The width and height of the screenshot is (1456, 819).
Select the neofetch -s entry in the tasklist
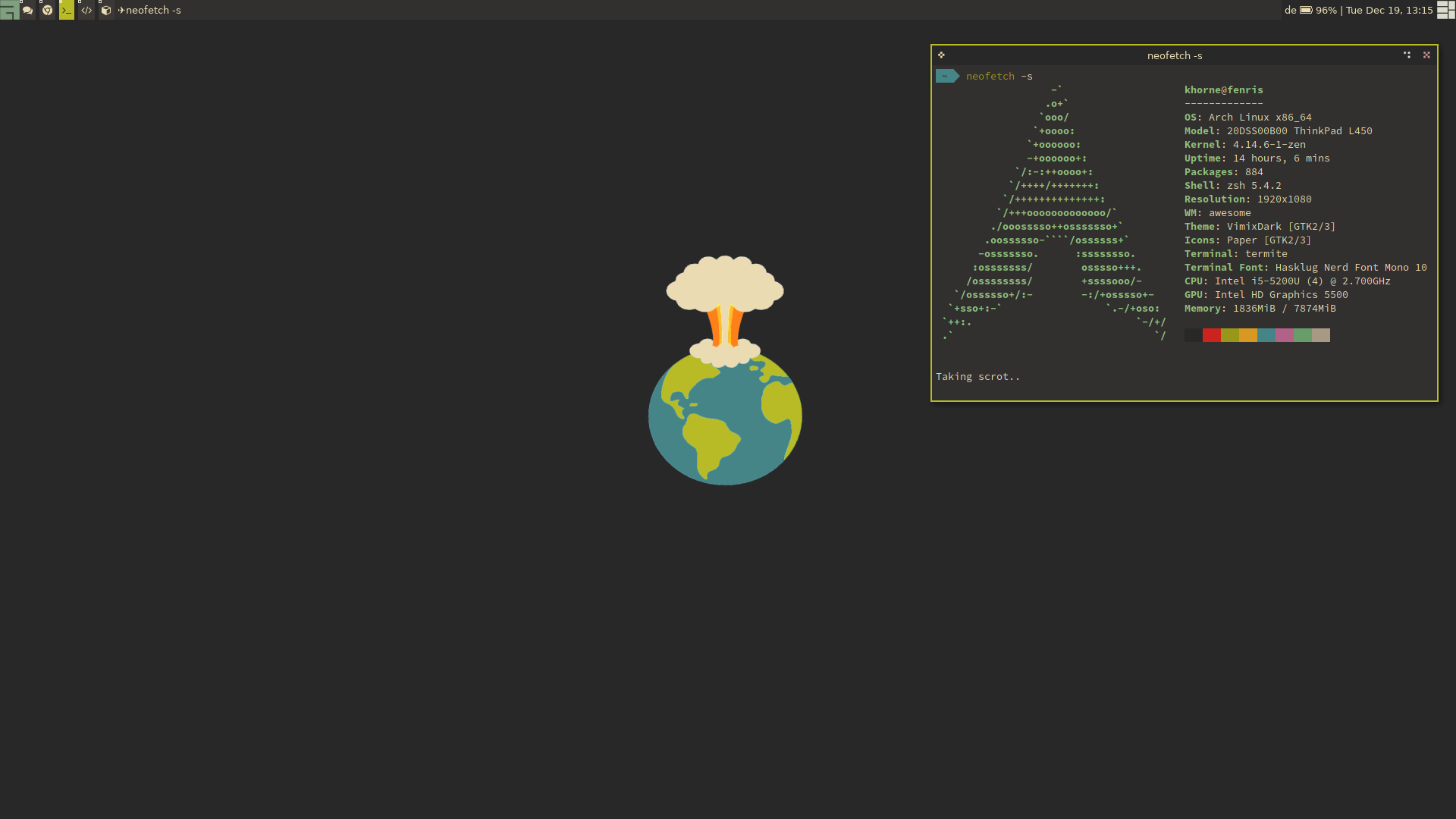pyautogui.click(x=152, y=11)
